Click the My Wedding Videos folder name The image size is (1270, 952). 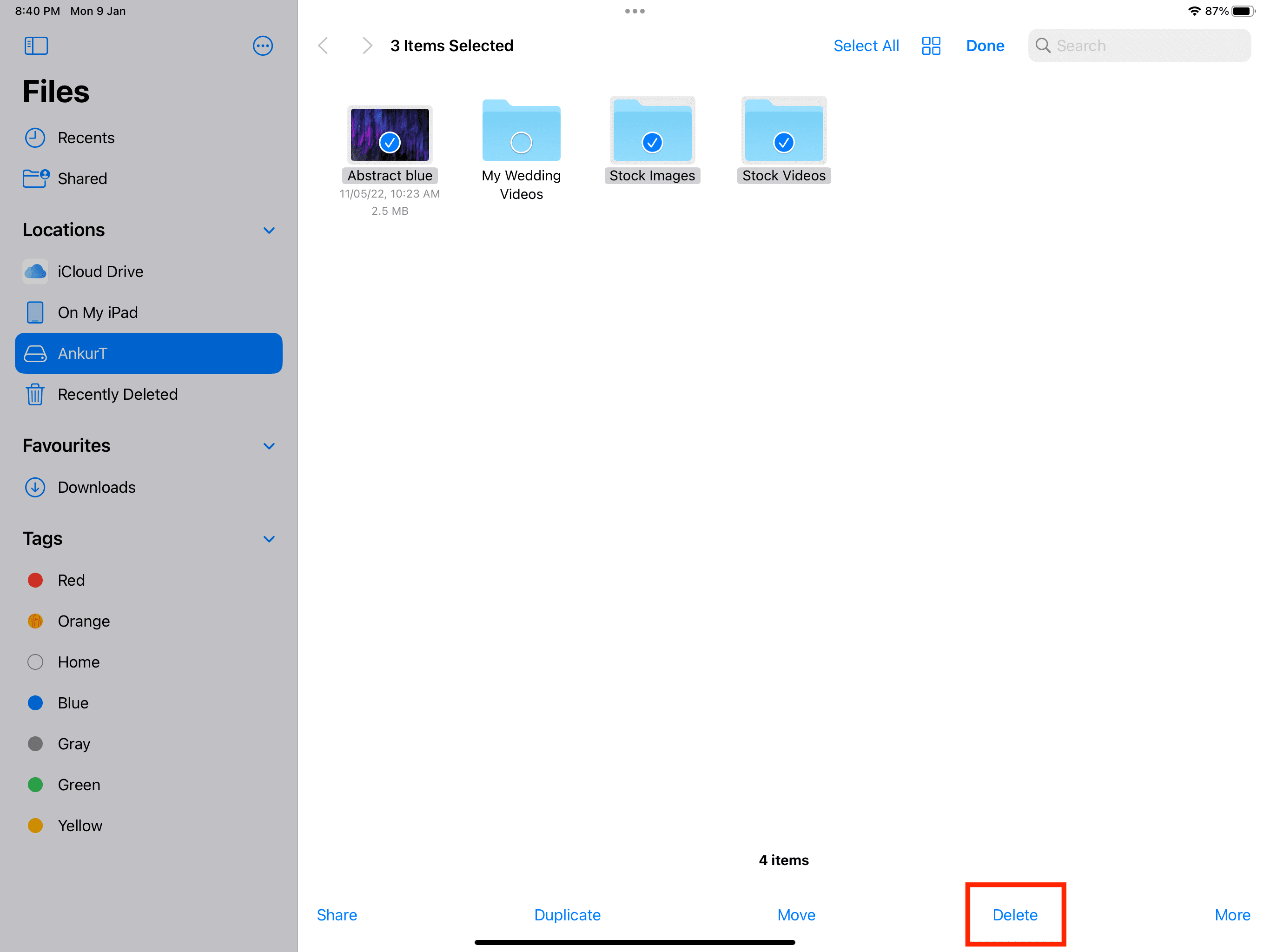(521, 185)
